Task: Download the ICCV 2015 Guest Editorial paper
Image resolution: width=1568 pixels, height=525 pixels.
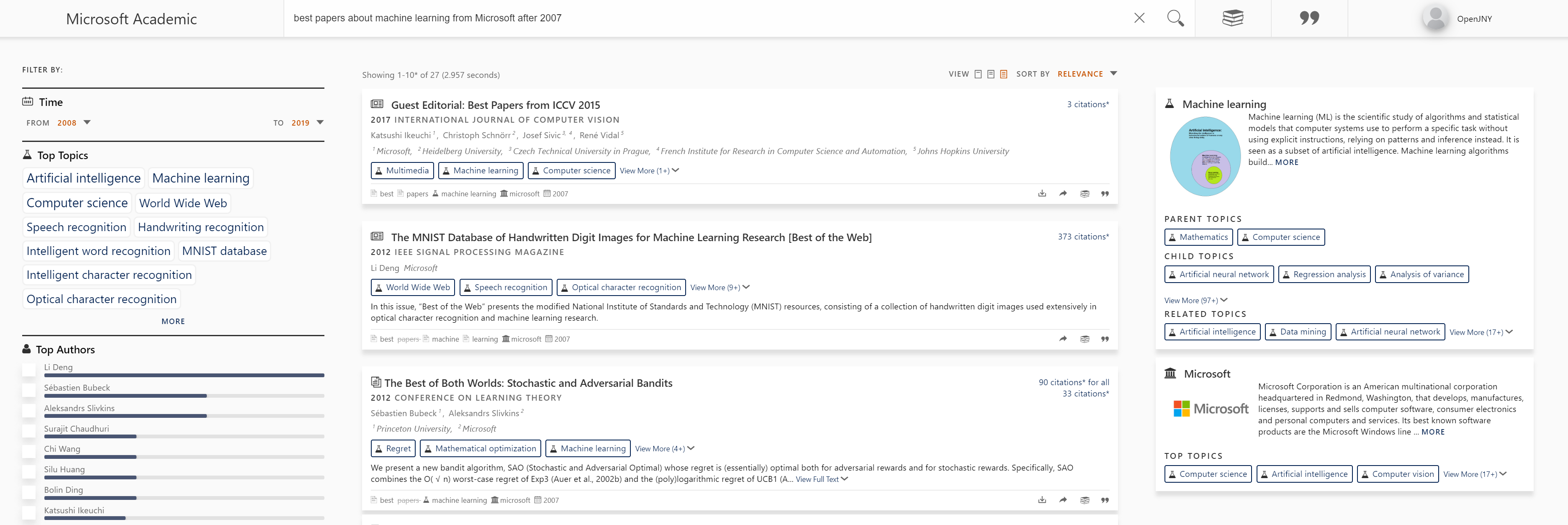Action: pos(1042,194)
